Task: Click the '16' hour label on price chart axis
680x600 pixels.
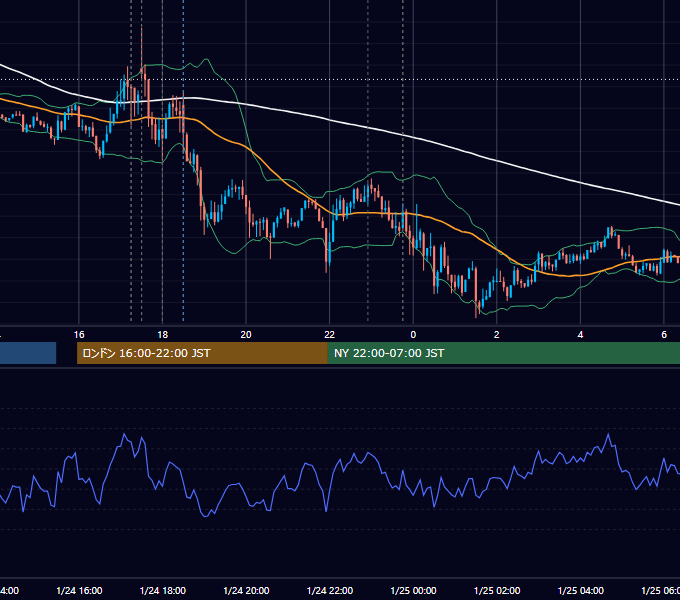Action: point(79,335)
